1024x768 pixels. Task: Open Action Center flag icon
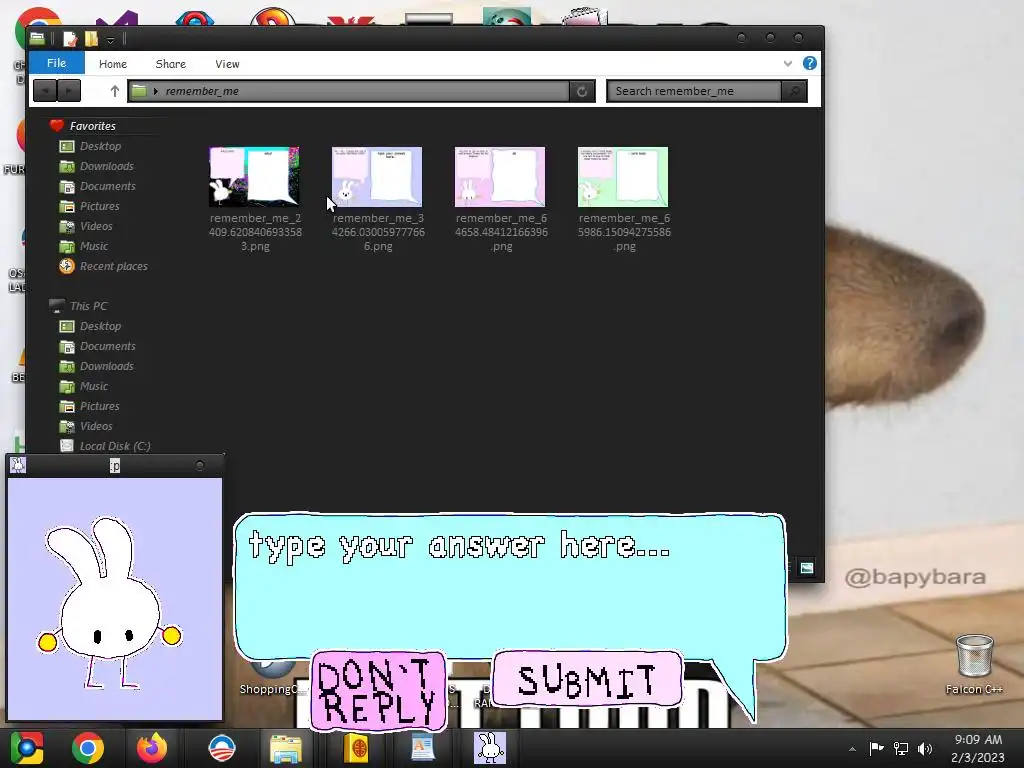tap(876, 748)
